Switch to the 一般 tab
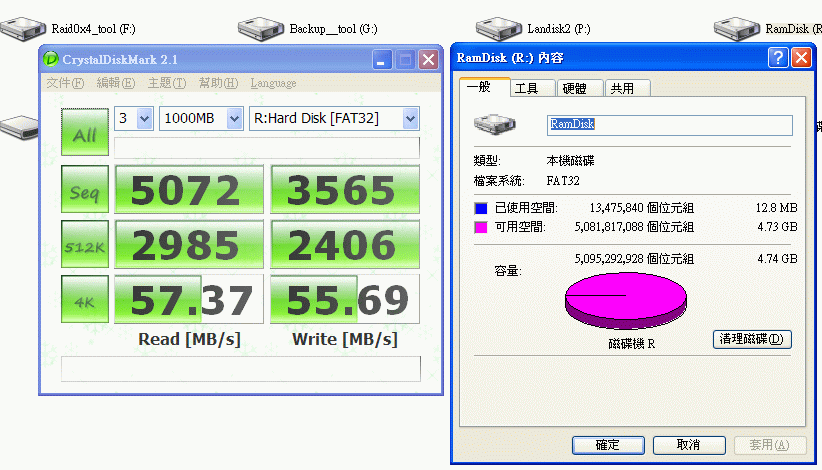 [484, 87]
